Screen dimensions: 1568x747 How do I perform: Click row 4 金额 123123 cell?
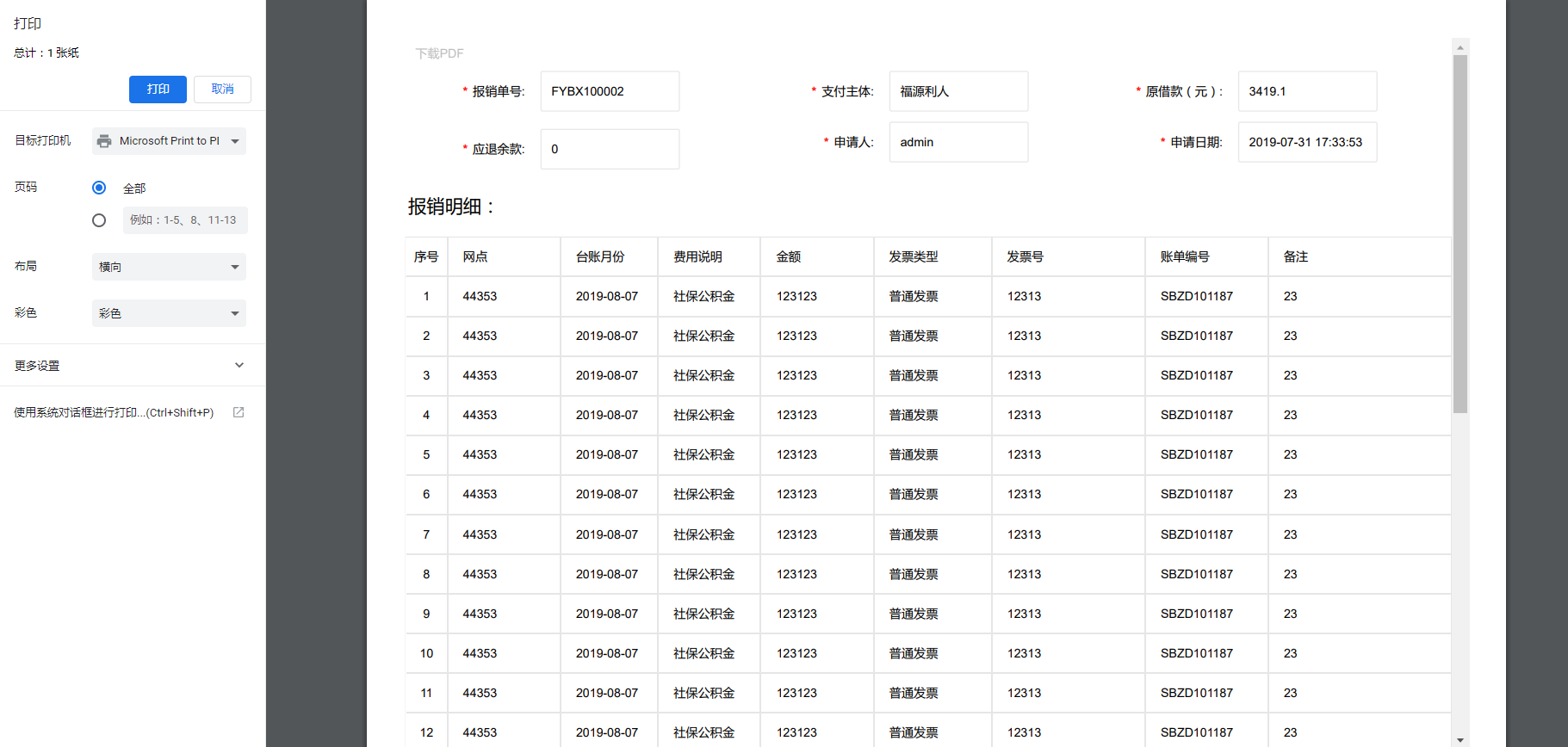817,415
